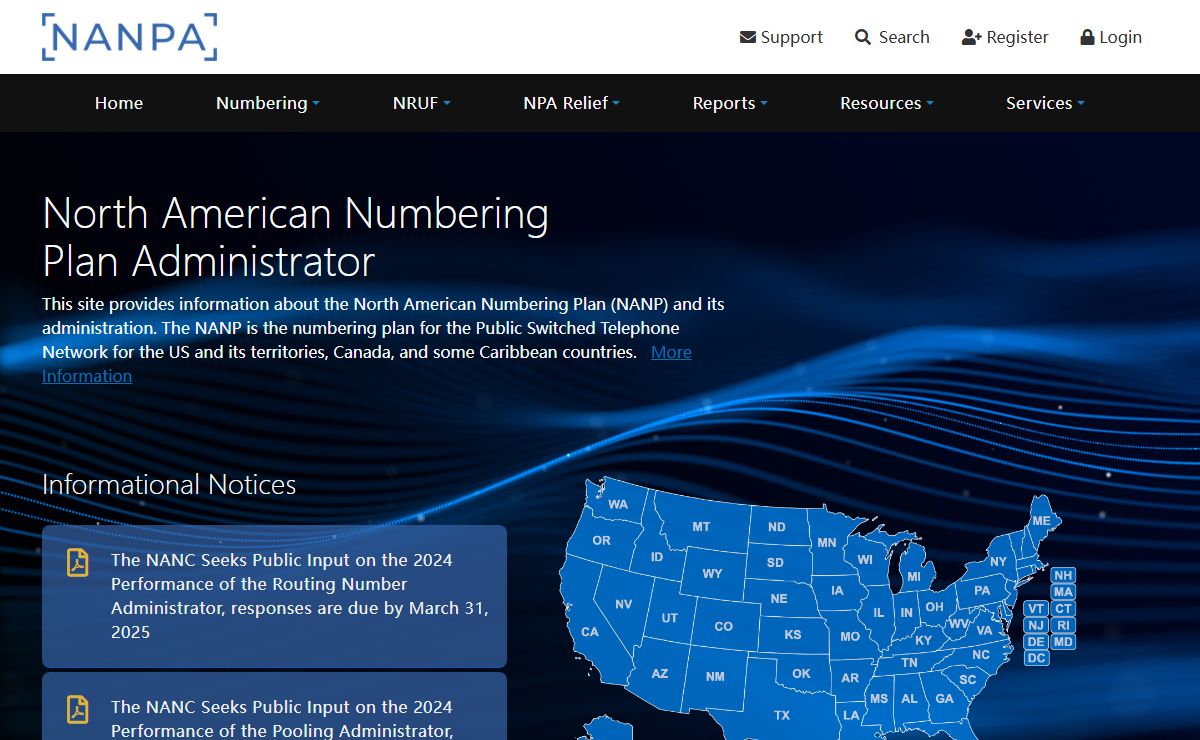Select New York (NY) on the map
The width and height of the screenshot is (1200, 740).
point(998,562)
